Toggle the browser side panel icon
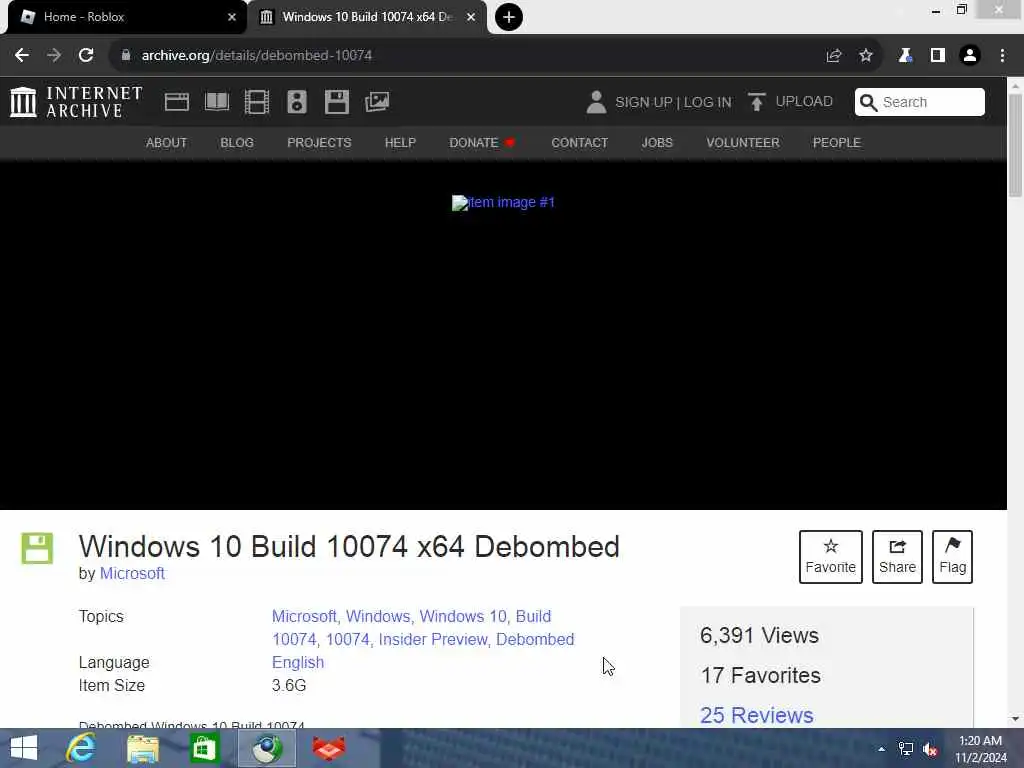 (938, 56)
